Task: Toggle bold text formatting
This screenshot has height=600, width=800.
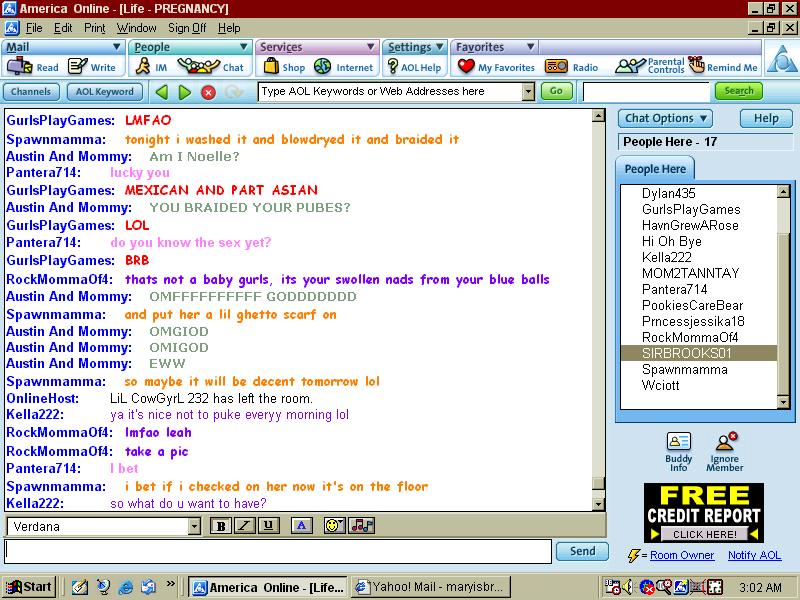Action: pos(221,526)
